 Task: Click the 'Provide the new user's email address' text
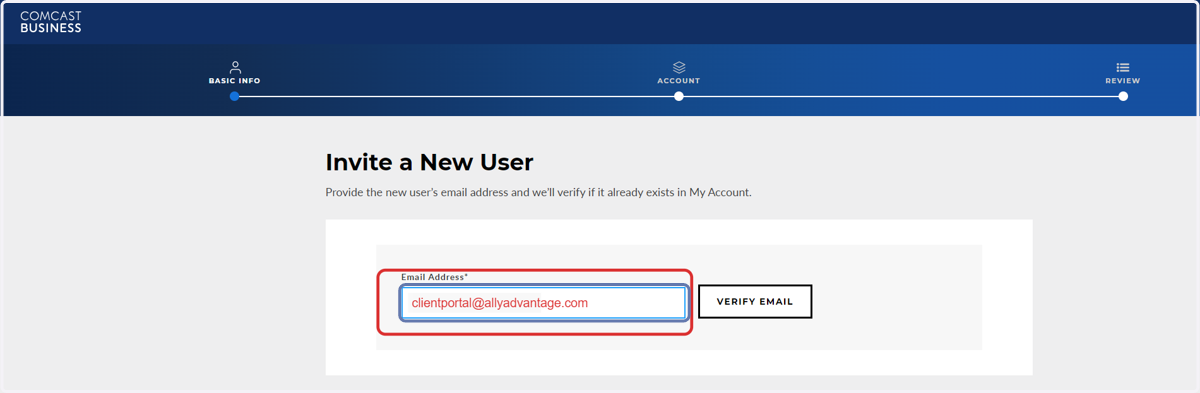pyautogui.click(x=538, y=192)
